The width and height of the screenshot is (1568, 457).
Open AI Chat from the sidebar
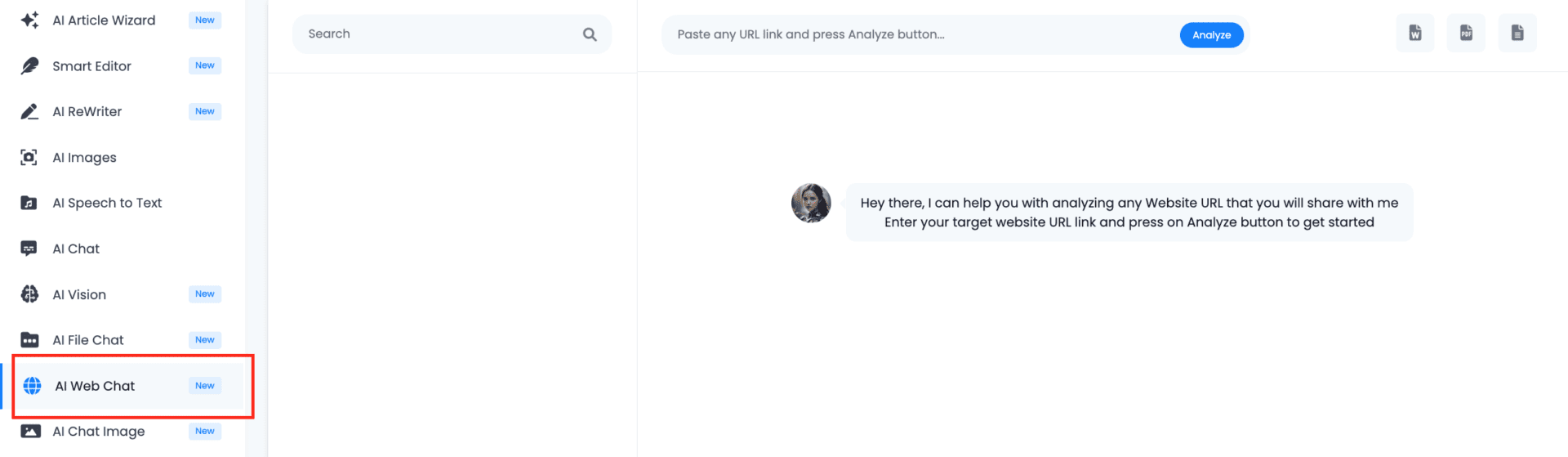76,249
